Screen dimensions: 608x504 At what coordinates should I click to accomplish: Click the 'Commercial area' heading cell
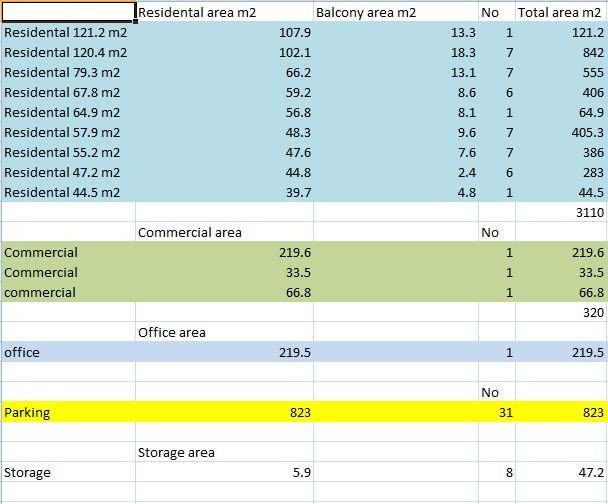225,232
